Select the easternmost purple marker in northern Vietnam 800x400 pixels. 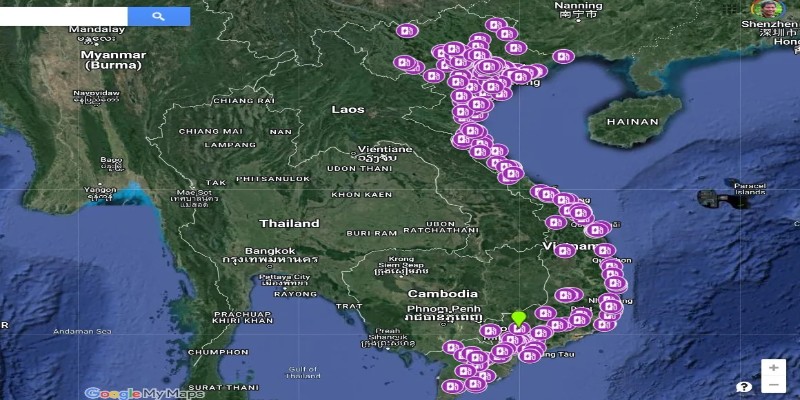tap(563, 56)
